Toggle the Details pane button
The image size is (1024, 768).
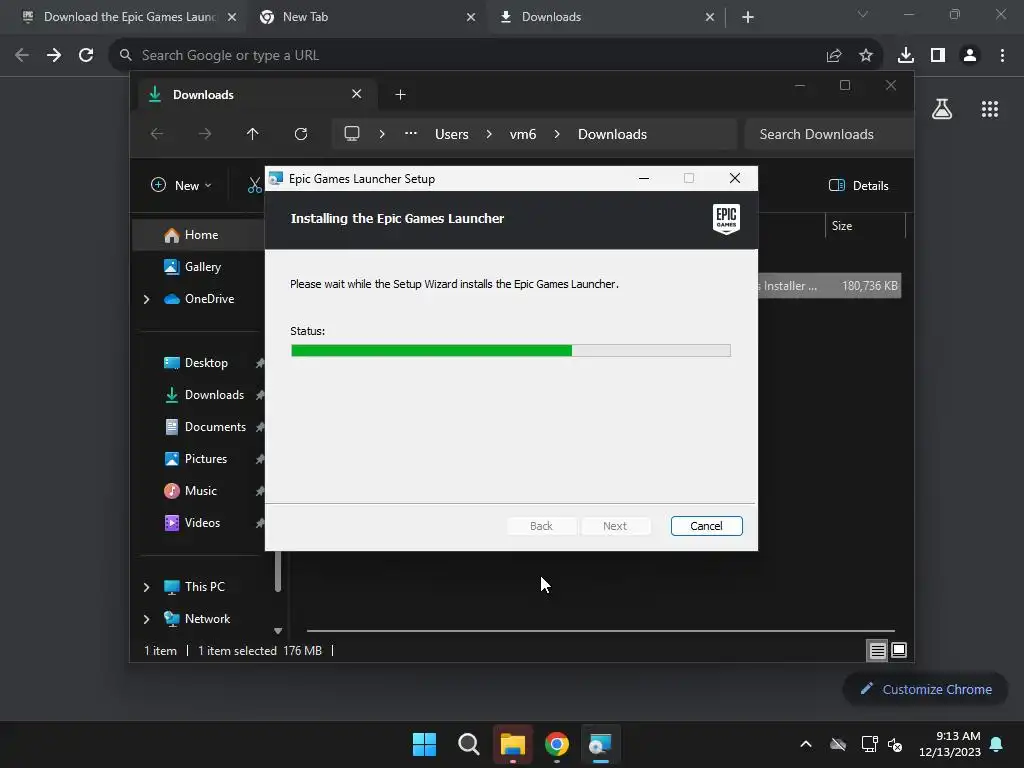(x=859, y=185)
